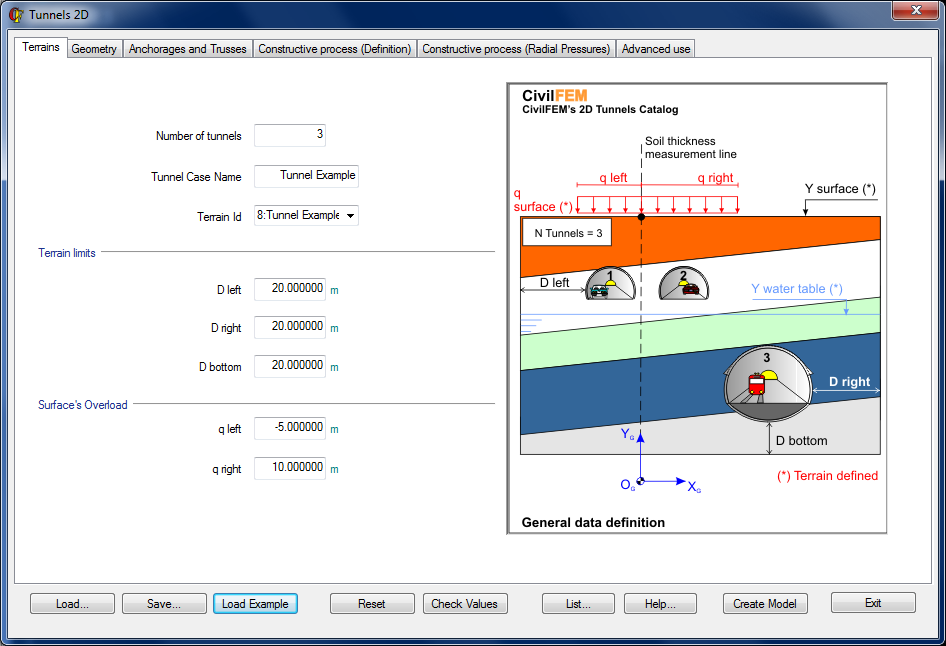Click the Tunnel Case Name field
946x646 pixels.
pyautogui.click(x=306, y=176)
